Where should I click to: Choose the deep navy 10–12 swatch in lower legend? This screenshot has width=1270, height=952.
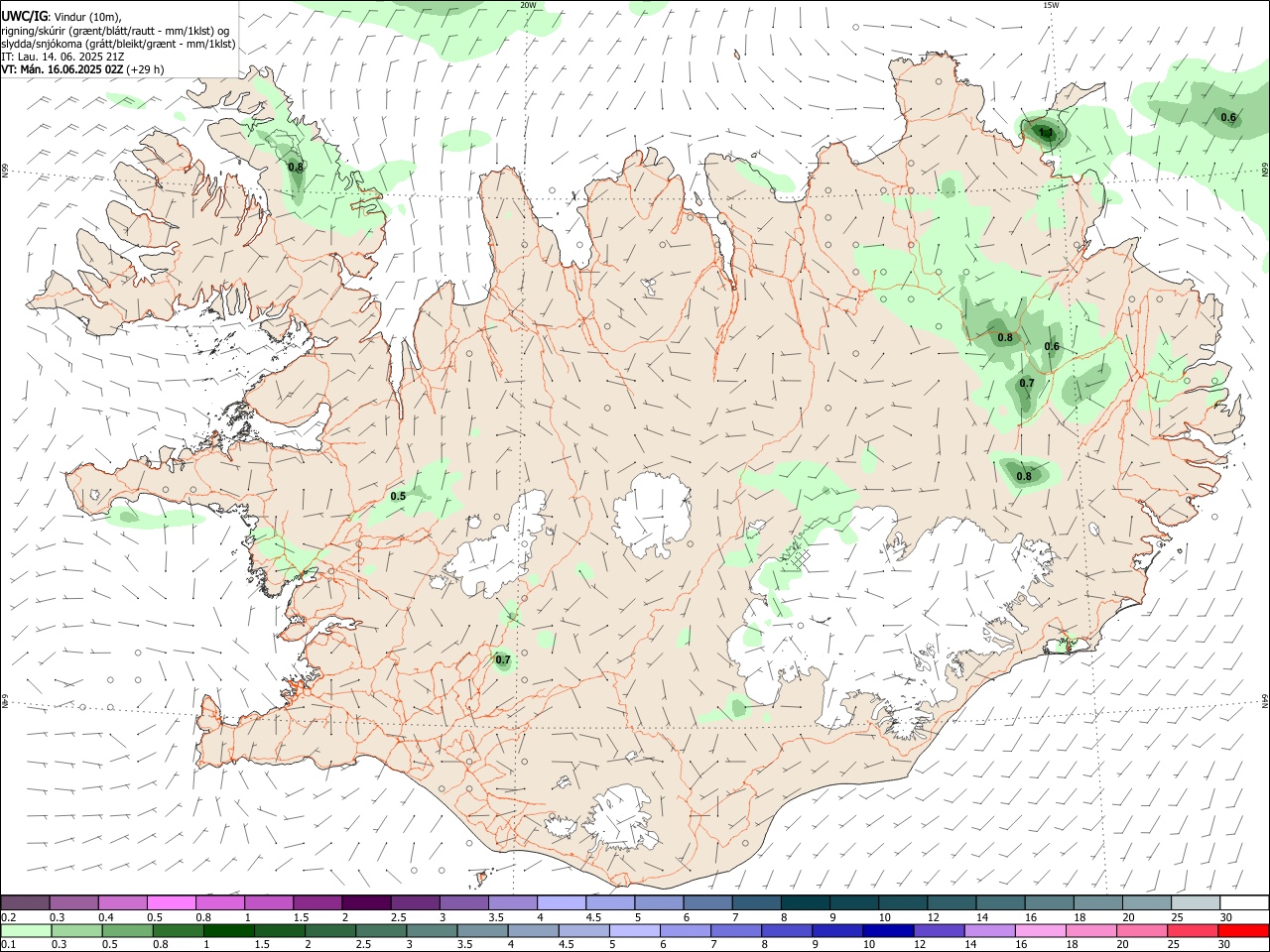tap(887, 930)
